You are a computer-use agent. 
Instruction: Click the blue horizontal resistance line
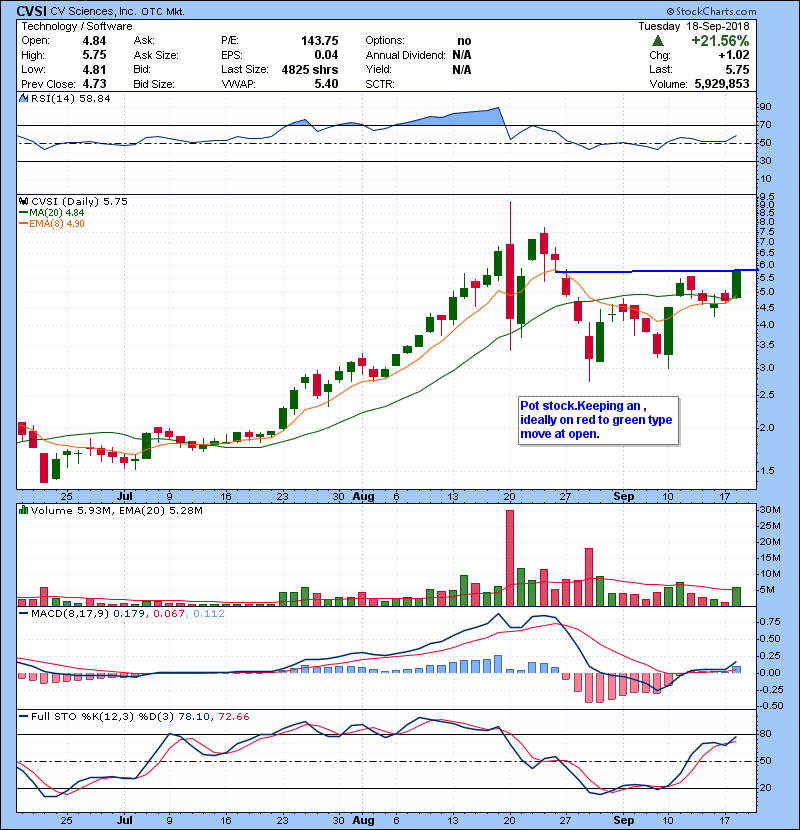pyautogui.click(x=655, y=271)
